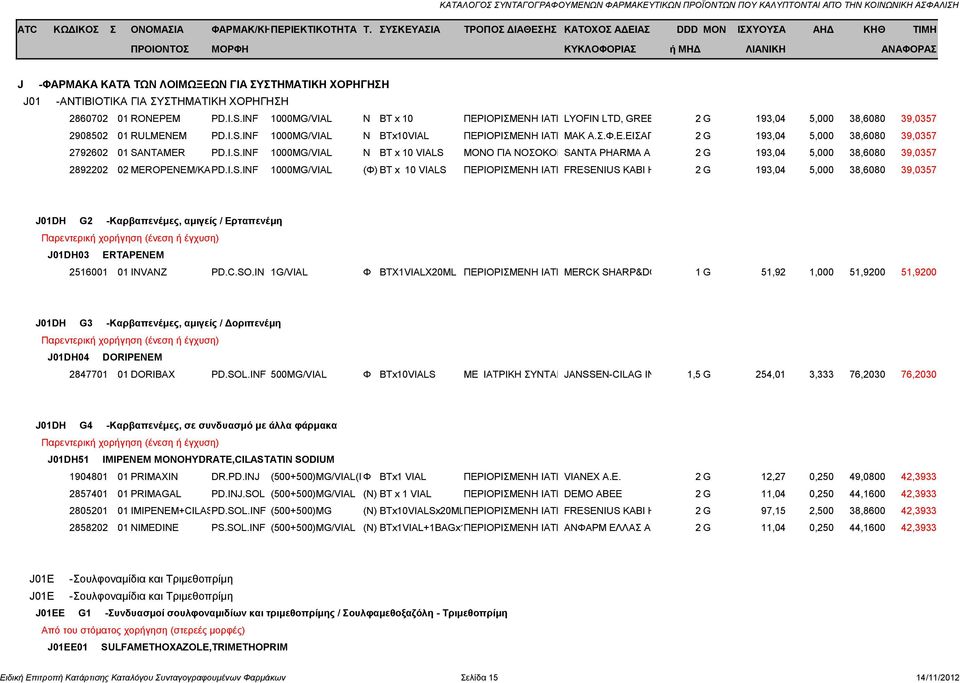The image size is (960, 683).
Task: Click the first J01E Σουλφοναμίδια heading
Action: (x=131, y=579)
